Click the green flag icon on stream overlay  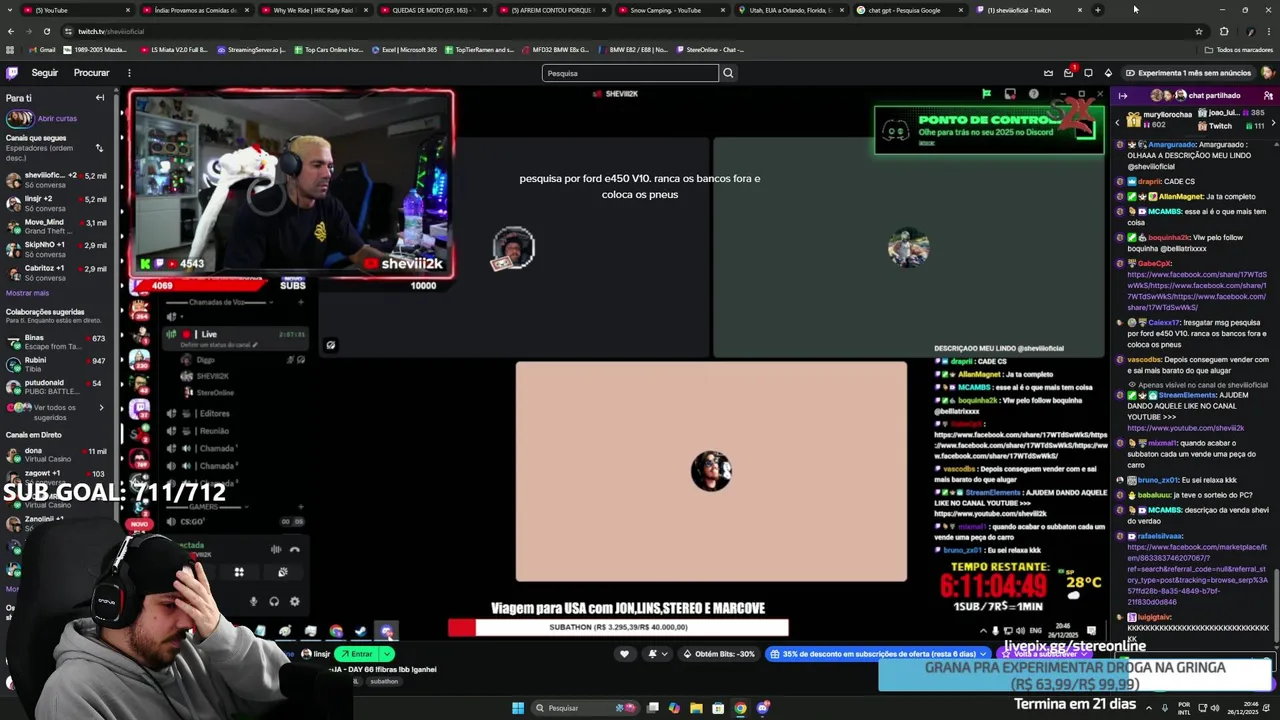[x=986, y=94]
